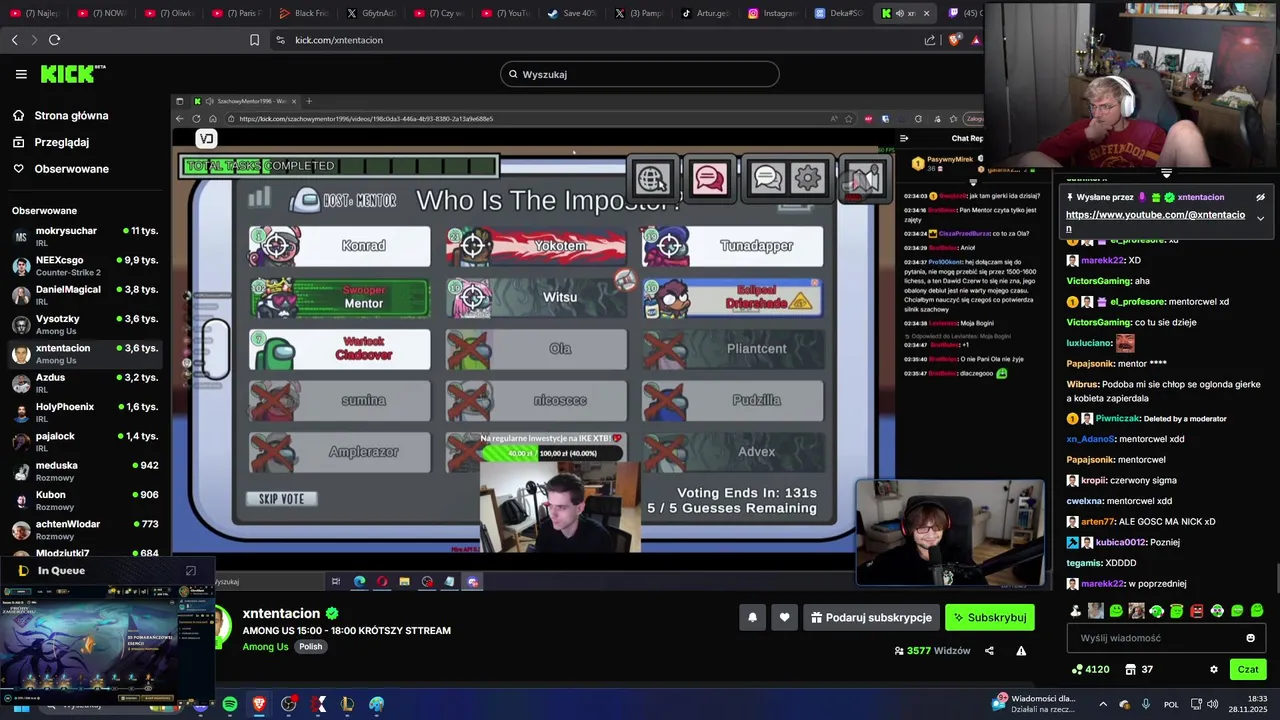Screen dimensions: 1280x720
Task: Send message with Czat button
Action: 1248,669
